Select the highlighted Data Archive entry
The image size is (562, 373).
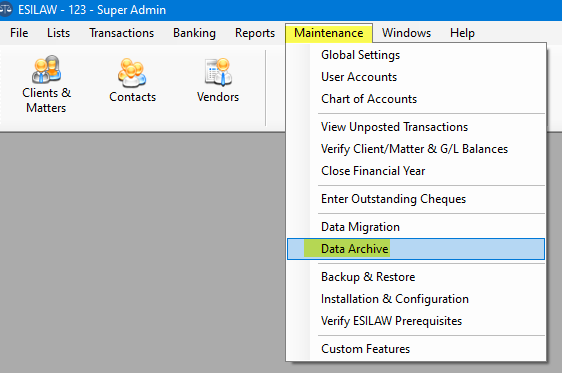tap(416, 249)
